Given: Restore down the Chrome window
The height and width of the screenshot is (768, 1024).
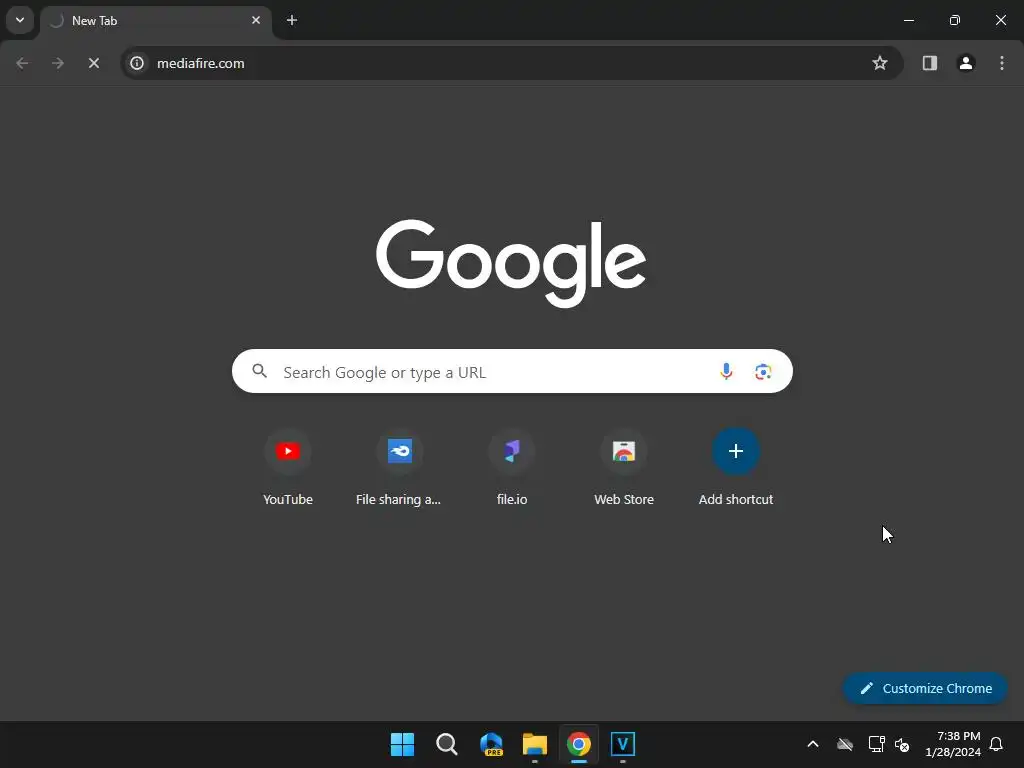Looking at the screenshot, I should [955, 20].
